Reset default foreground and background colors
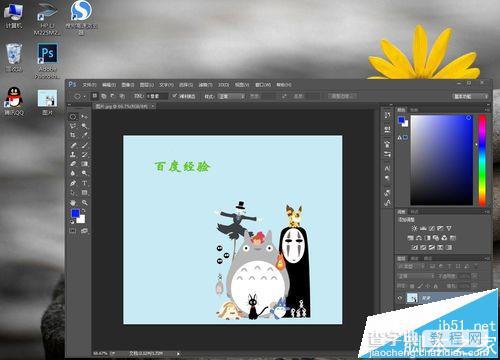This screenshot has height=360, width=500. tap(72, 221)
